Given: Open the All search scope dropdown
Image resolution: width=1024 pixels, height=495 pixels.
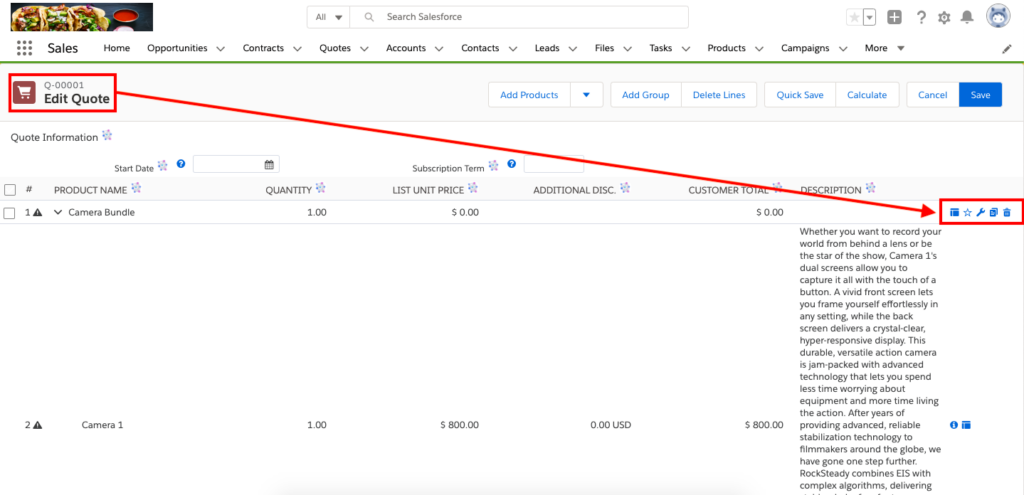Looking at the screenshot, I should pyautogui.click(x=328, y=17).
